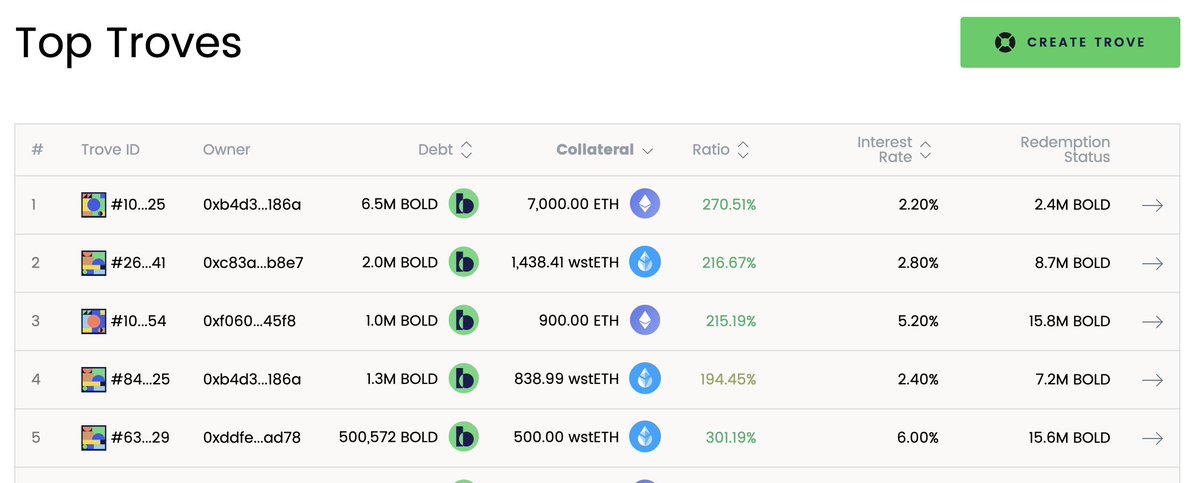Click BOLD token icon beside 6.5M BOLD
Screen dimensions: 1200x483
point(463,205)
